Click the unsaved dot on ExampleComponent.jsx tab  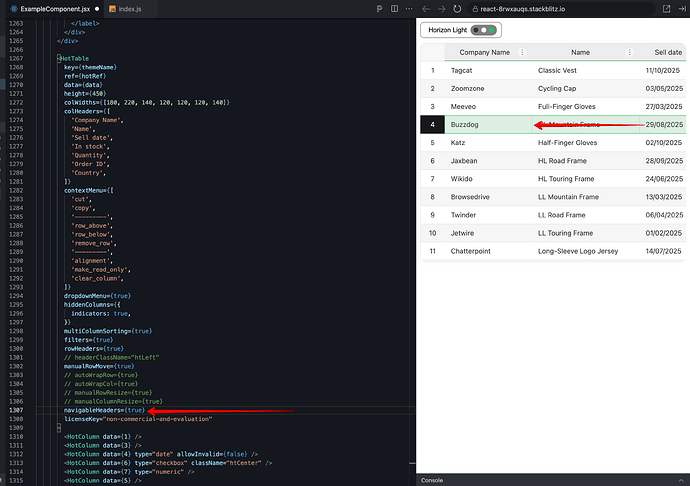97,9
